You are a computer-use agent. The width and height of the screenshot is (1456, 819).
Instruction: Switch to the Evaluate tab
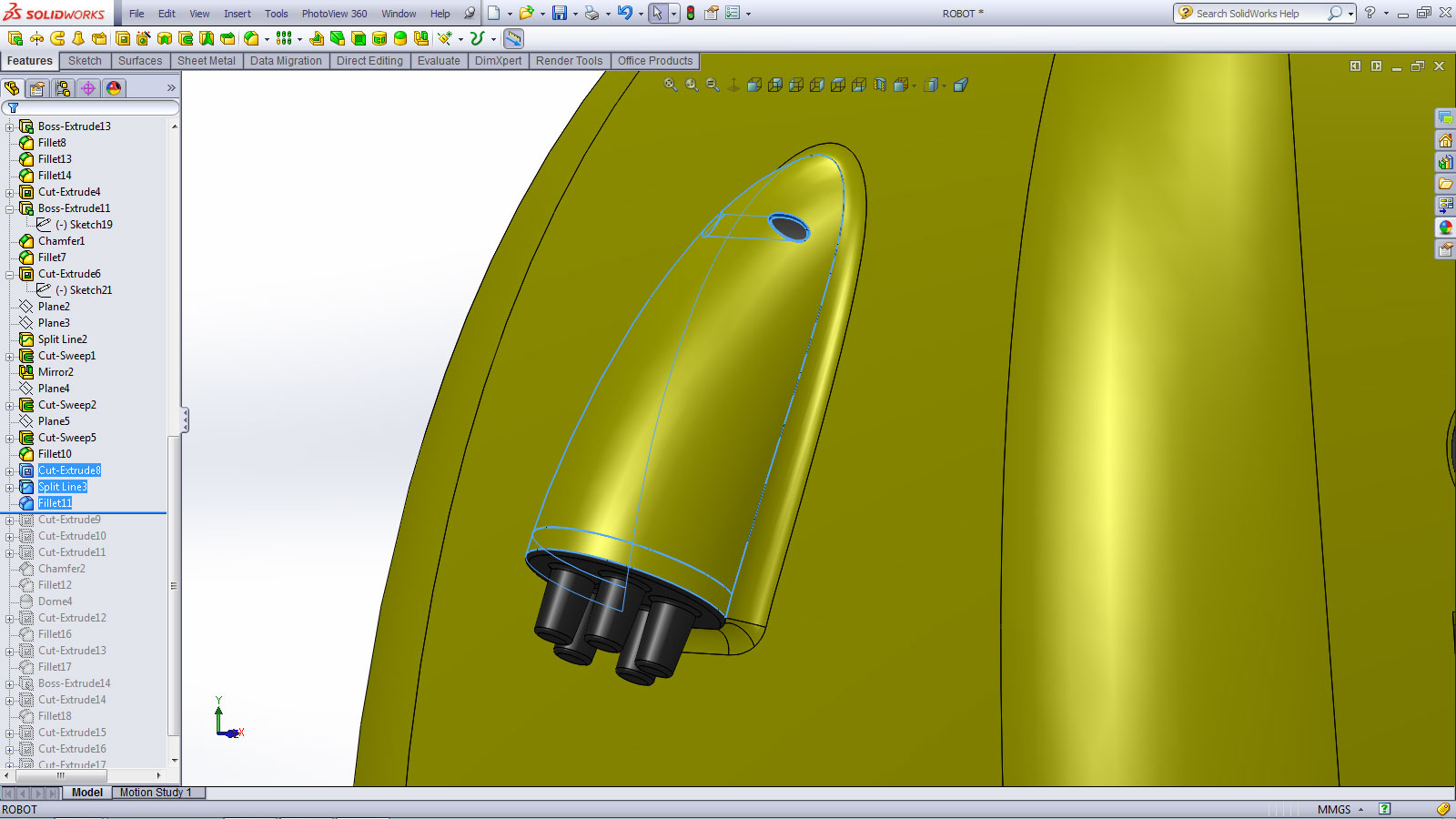pos(439,61)
